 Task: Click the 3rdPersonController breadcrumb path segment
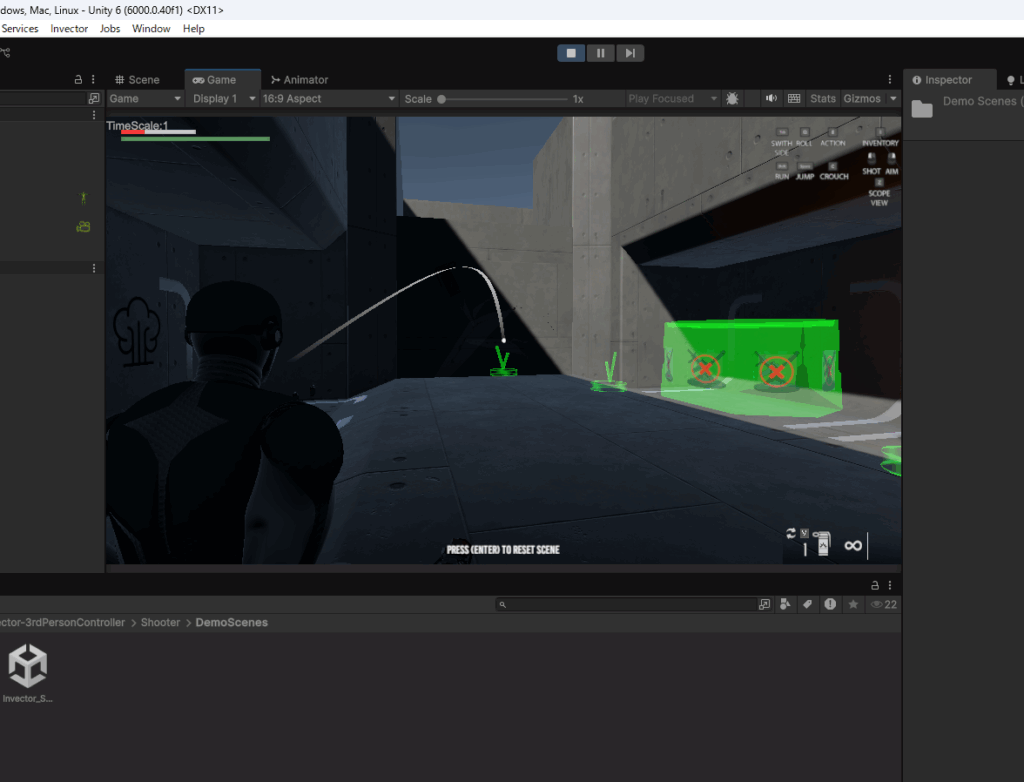pos(63,623)
